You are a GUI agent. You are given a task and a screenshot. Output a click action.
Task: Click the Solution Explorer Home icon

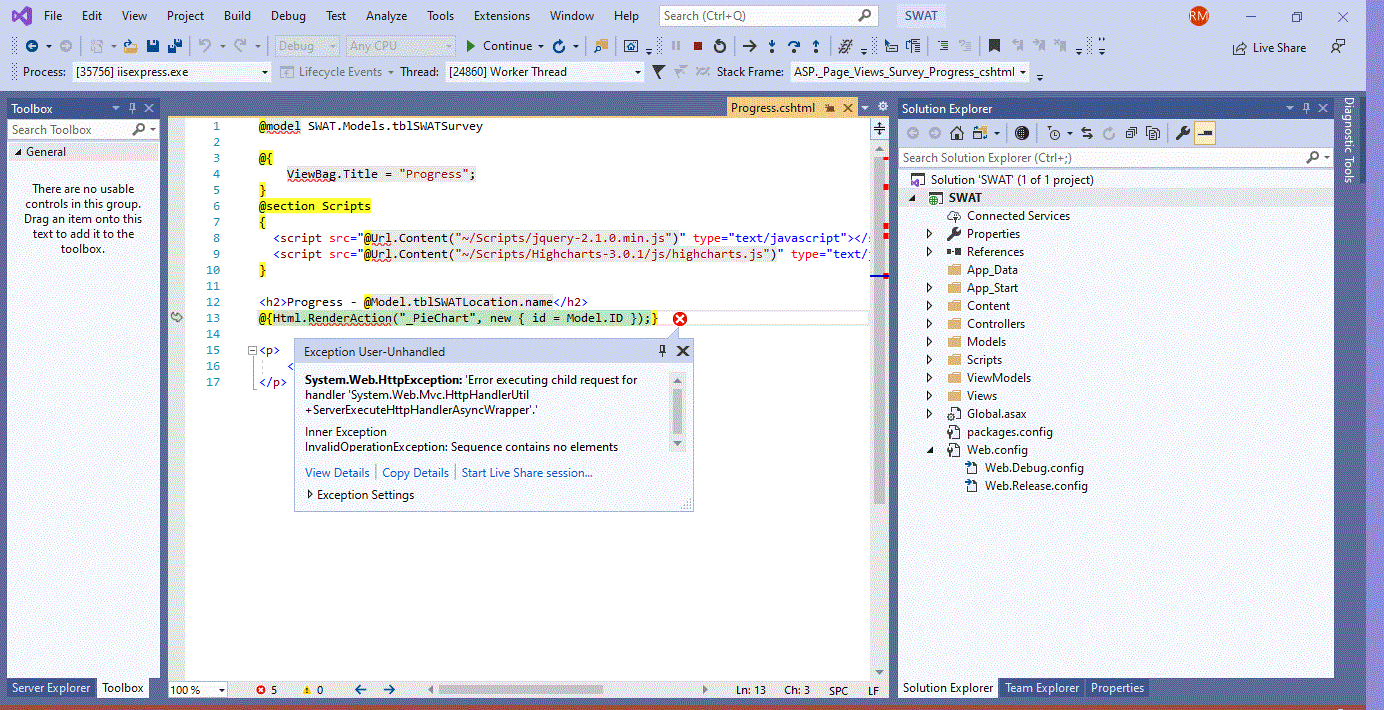957,133
